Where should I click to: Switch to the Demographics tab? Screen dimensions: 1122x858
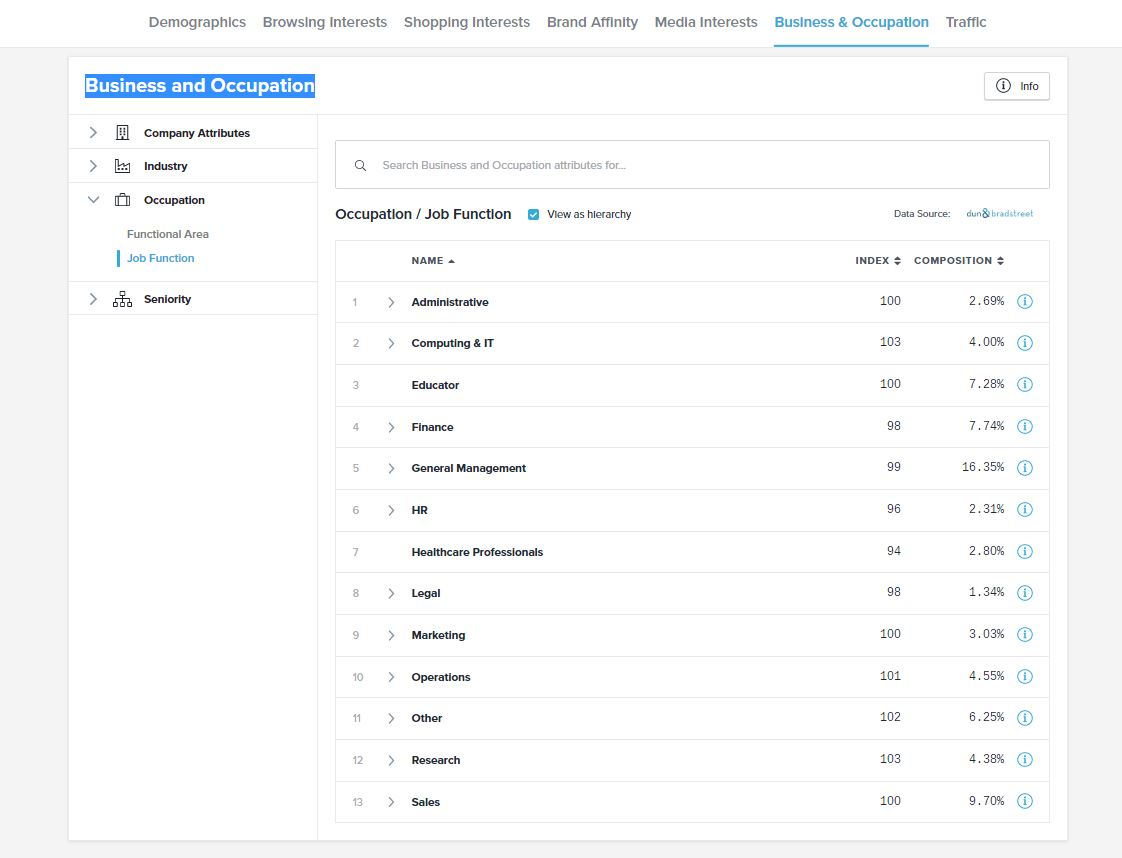[197, 22]
